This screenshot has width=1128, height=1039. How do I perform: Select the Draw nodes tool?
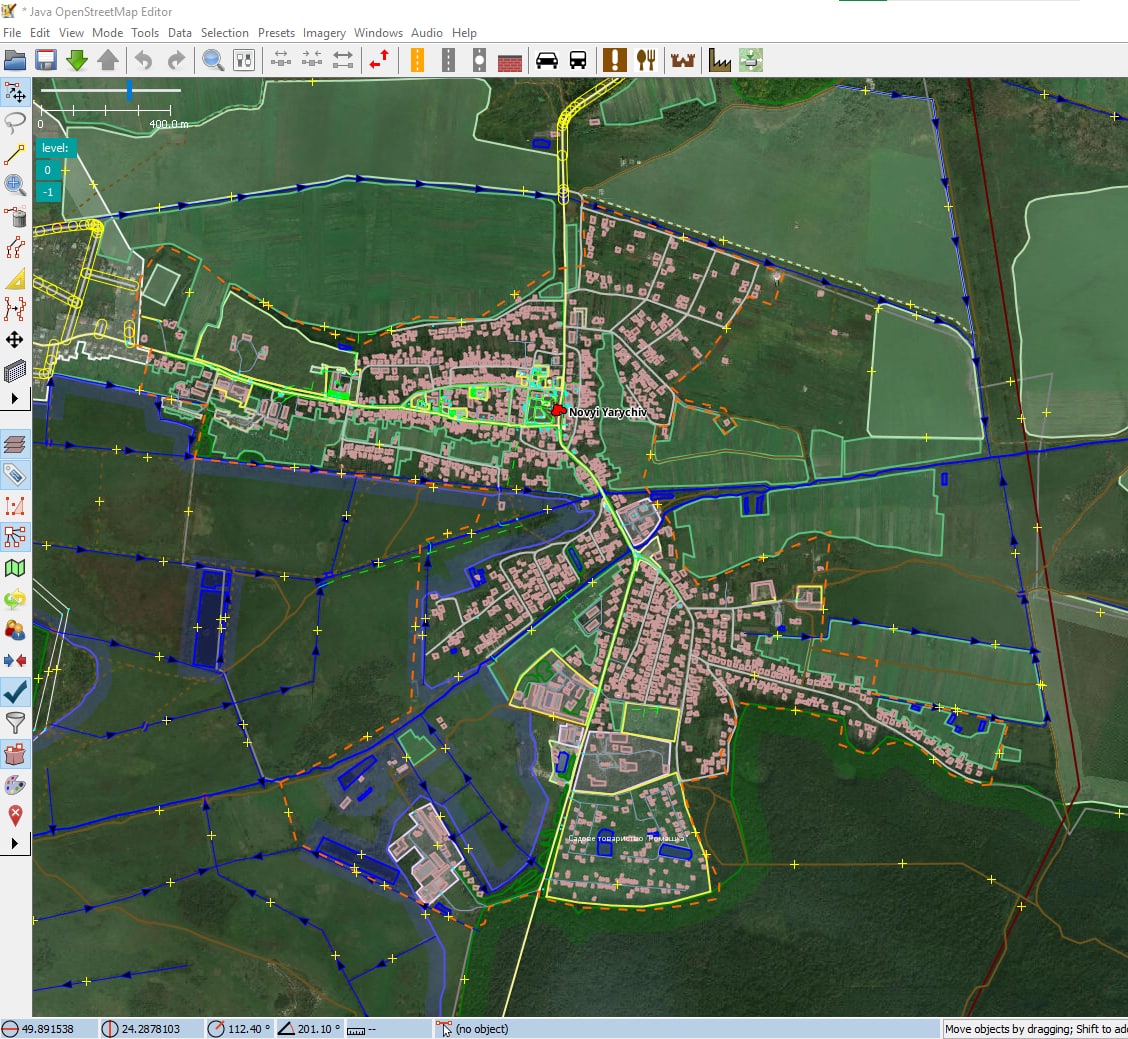point(15,154)
